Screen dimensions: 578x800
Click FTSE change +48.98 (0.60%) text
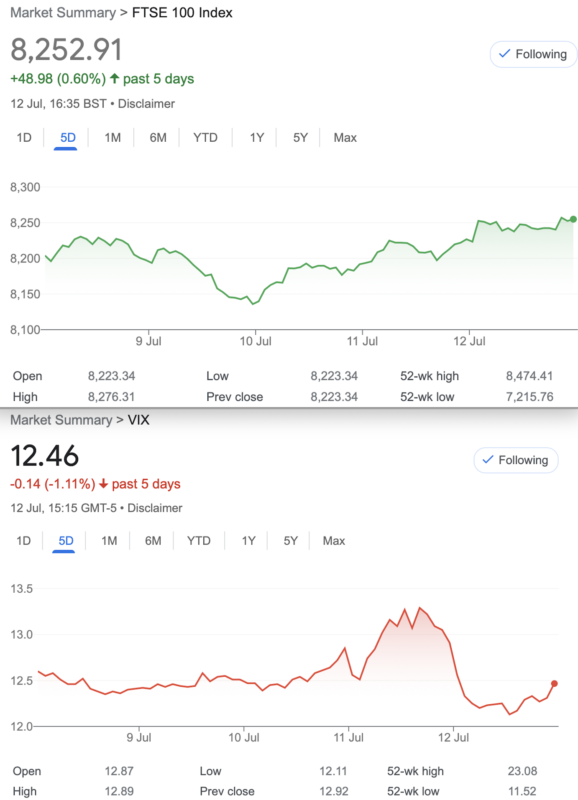point(58,79)
